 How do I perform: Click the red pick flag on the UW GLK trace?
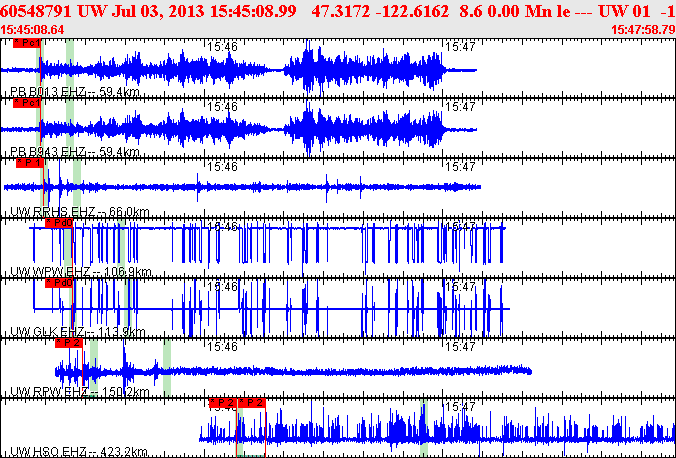tap(61, 283)
